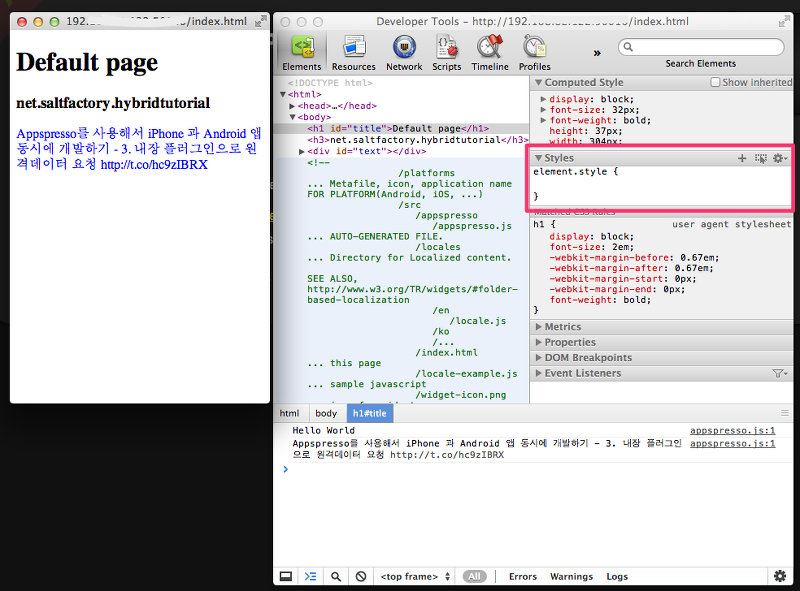Open the Timeline panel
Screen dimensions: 800x591
click(490, 53)
